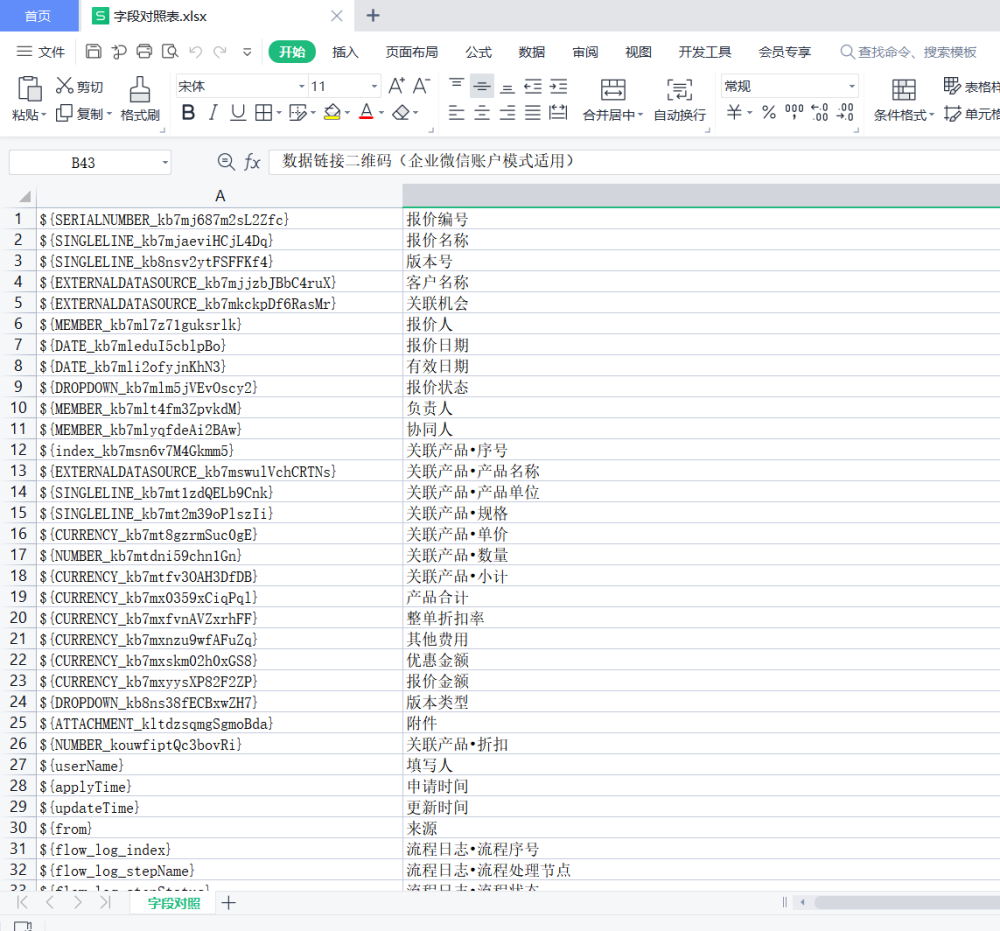Switch to the 审阅 tab
Image resolution: width=1000 pixels, height=931 pixels.
[x=585, y=52]
